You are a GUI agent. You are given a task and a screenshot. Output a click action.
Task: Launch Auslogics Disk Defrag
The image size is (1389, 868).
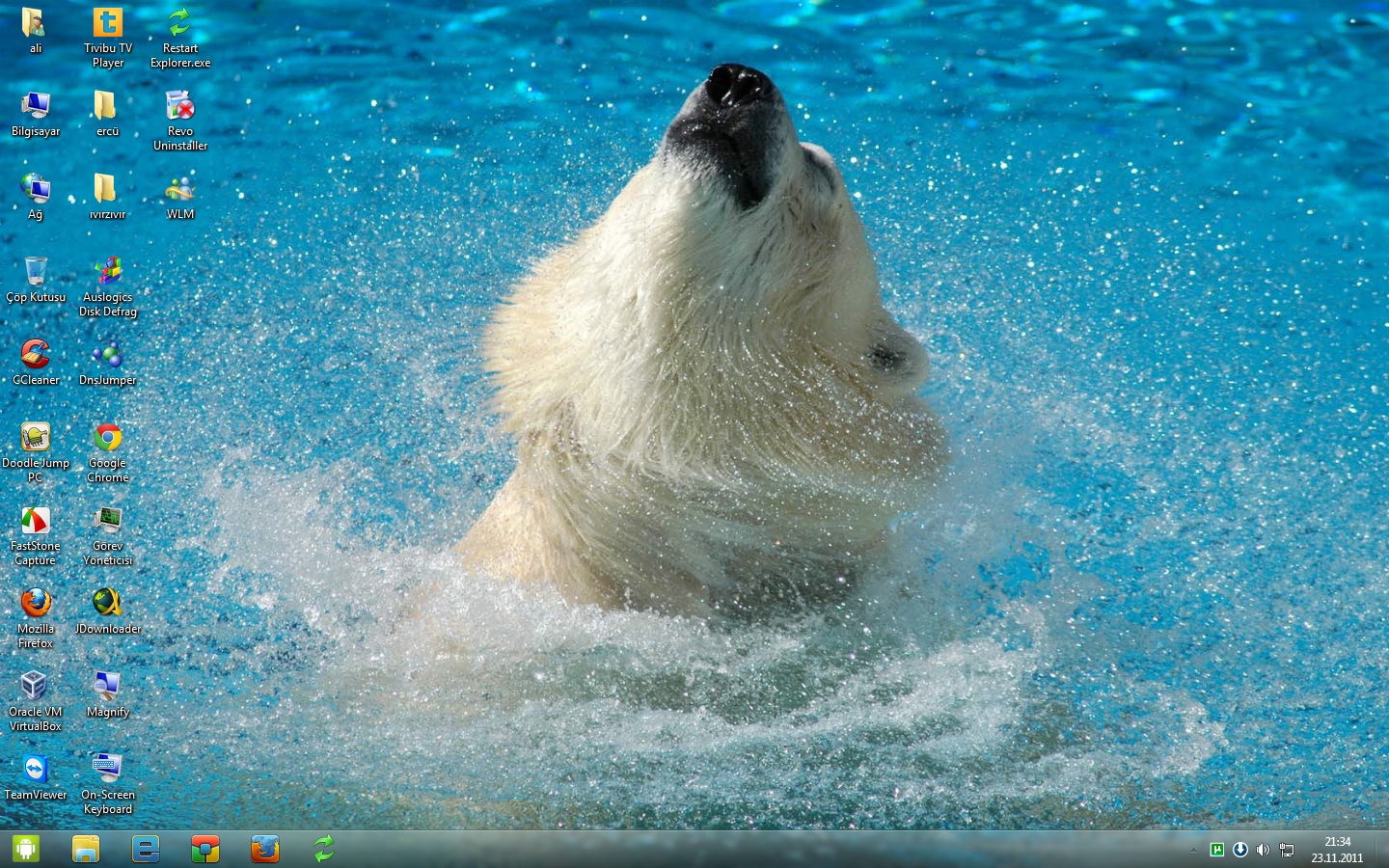click(x=107, y=286)
